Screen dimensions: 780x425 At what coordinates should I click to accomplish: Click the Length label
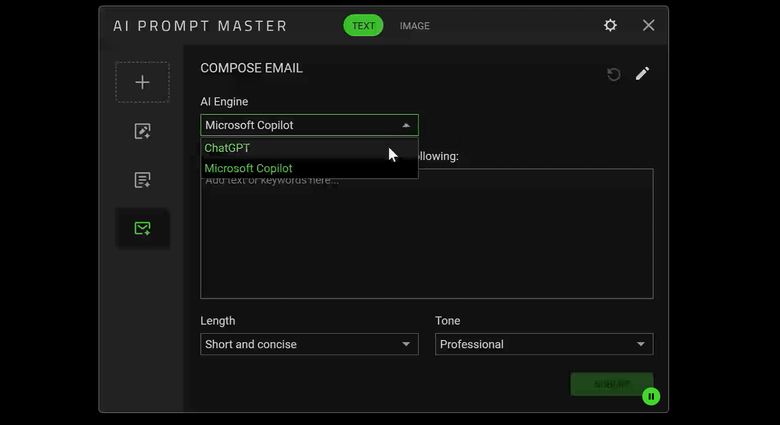(218, 321)
